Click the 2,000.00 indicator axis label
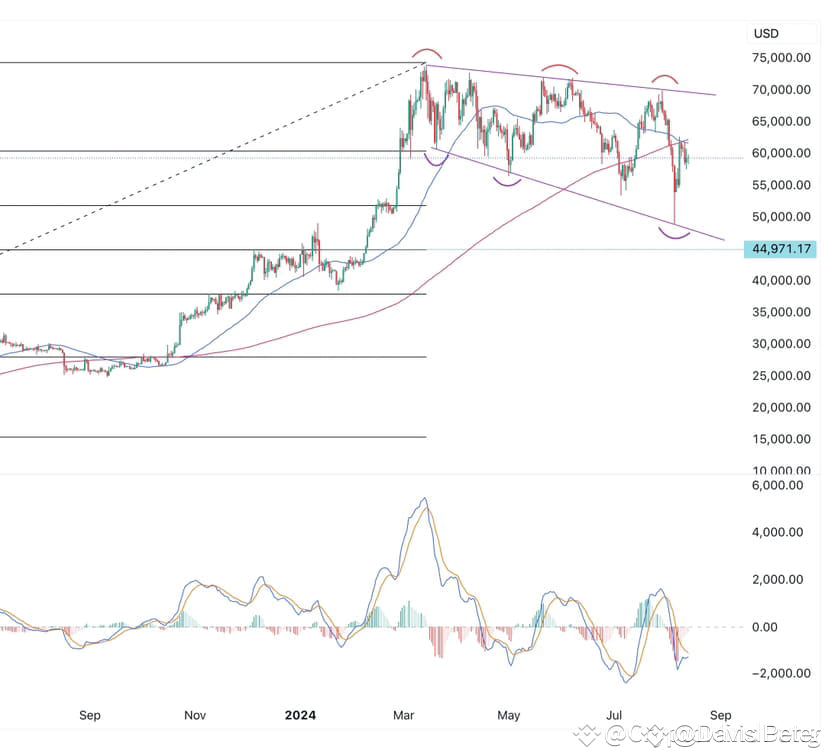 coord(777,580)
